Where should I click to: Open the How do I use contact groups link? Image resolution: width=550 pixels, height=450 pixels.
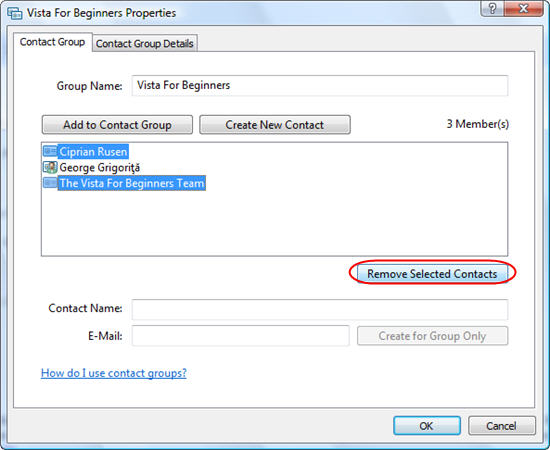(x=114, y=373)
